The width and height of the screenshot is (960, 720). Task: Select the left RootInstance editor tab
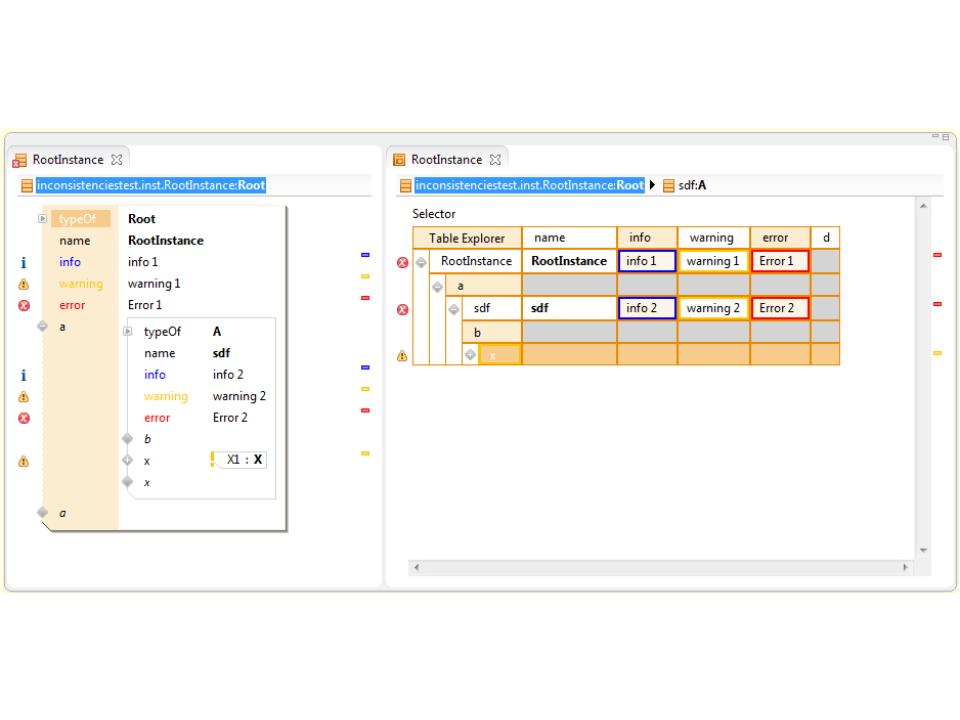coord(67,160)
